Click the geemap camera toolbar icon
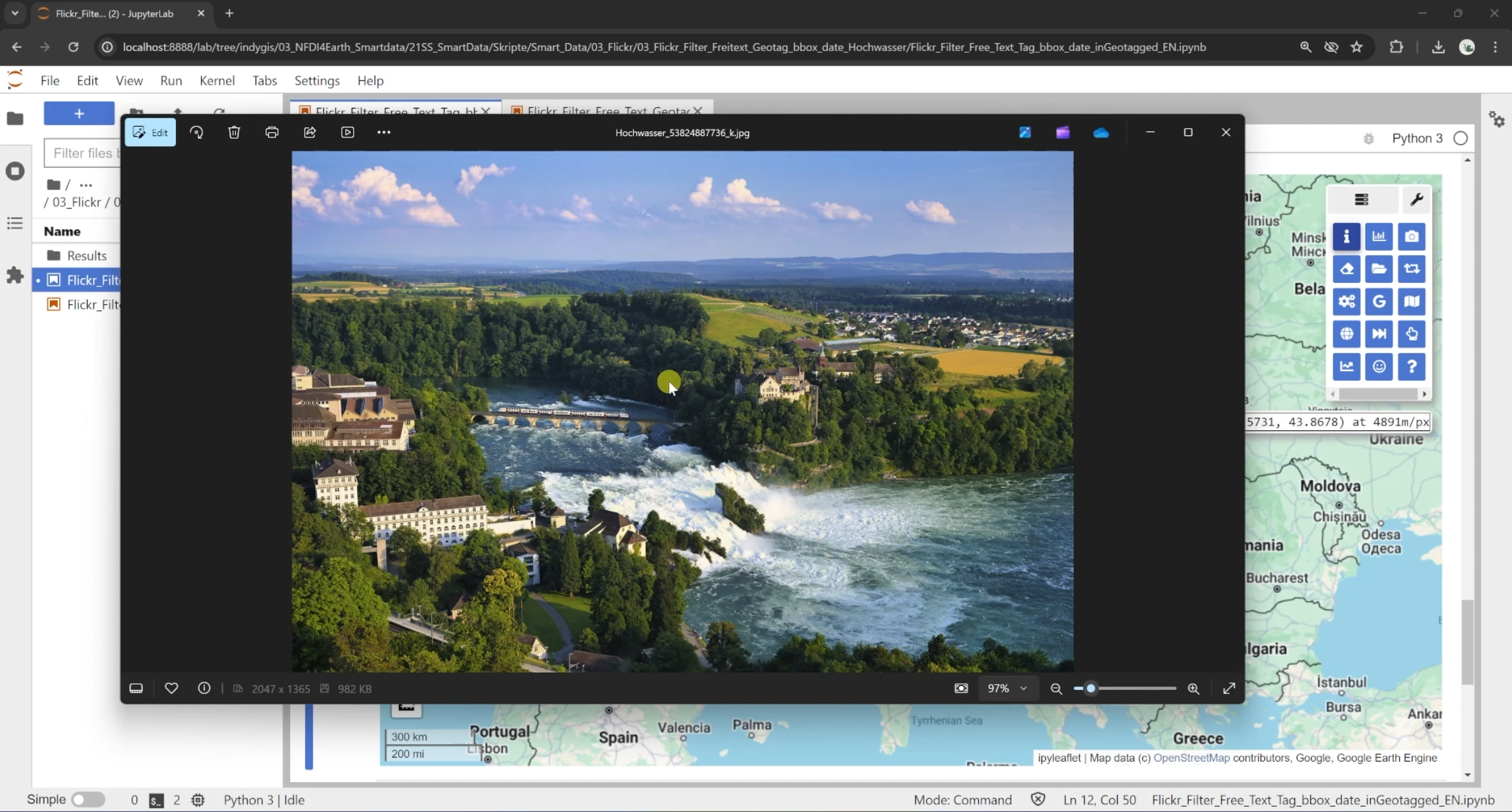 tap(1411, 236)
